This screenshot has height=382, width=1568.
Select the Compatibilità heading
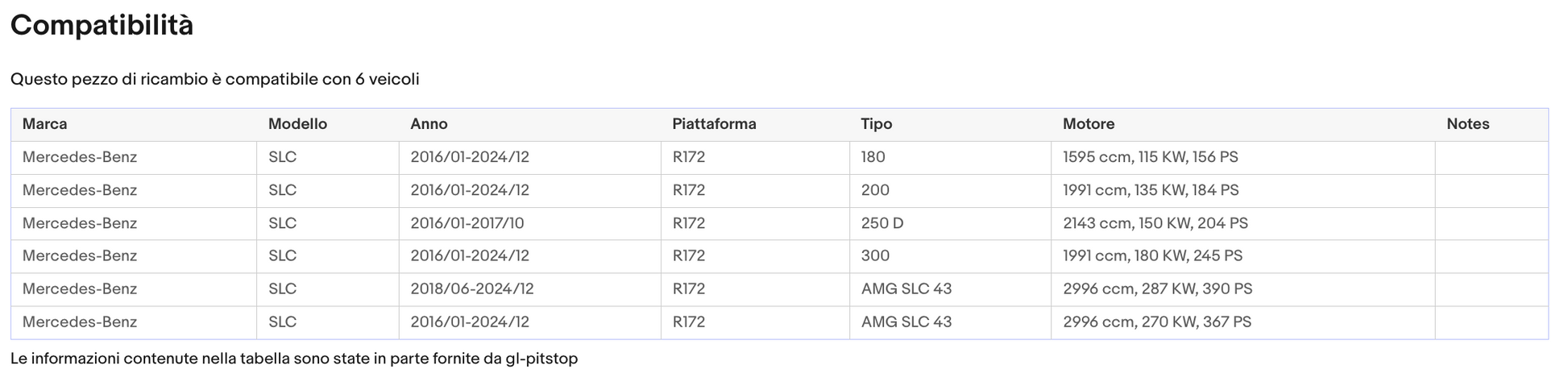point(102,26)
